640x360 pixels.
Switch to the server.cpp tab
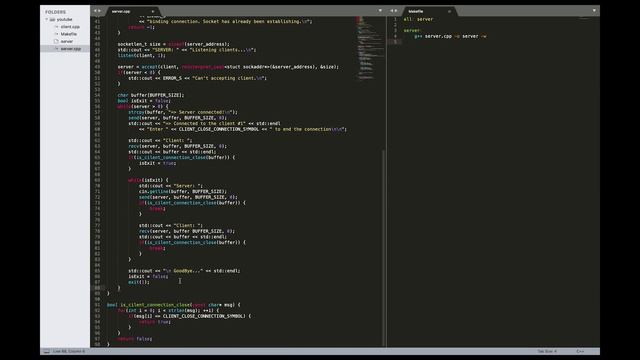coord(121,11)
